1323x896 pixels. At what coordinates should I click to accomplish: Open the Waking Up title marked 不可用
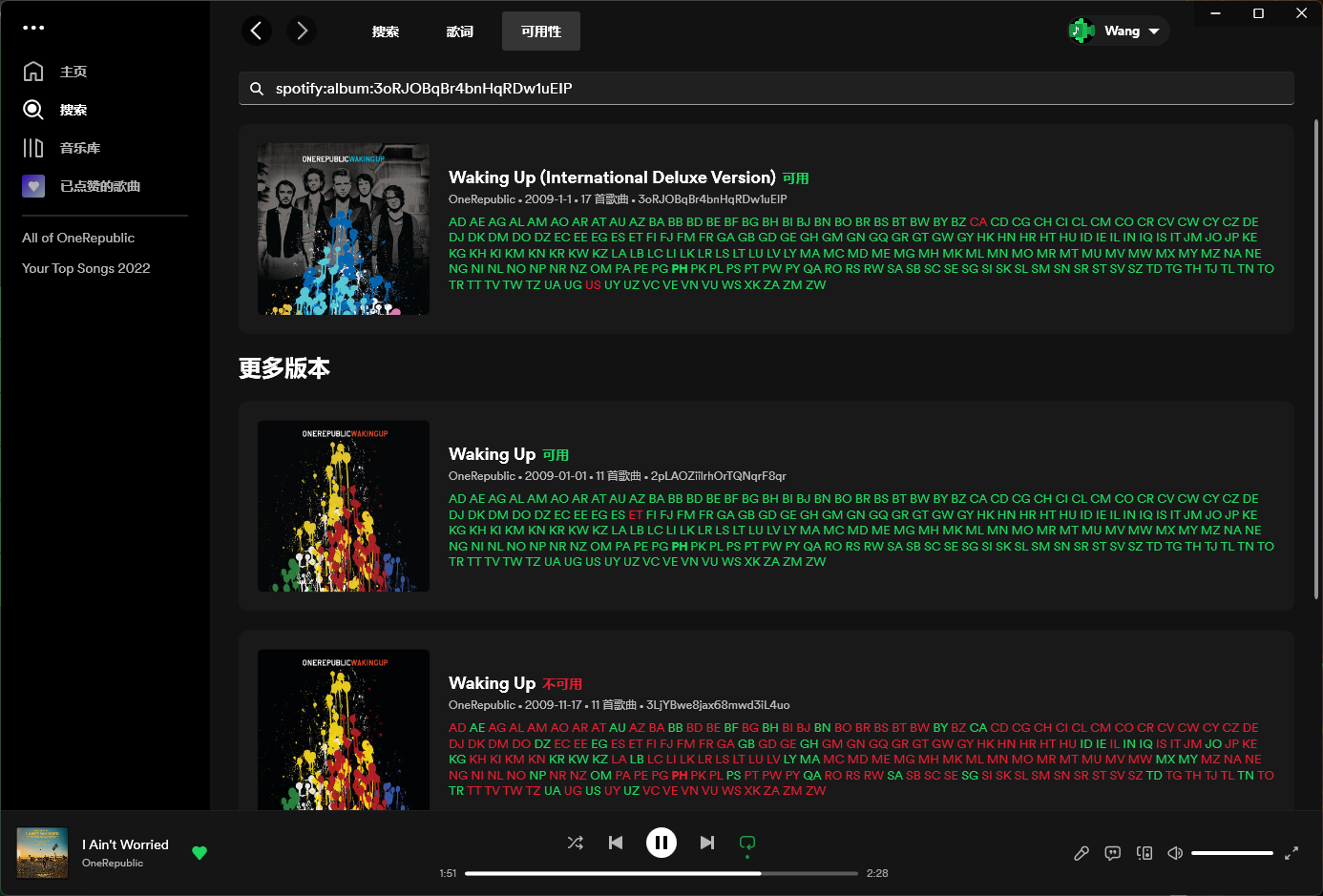point(492,683)
